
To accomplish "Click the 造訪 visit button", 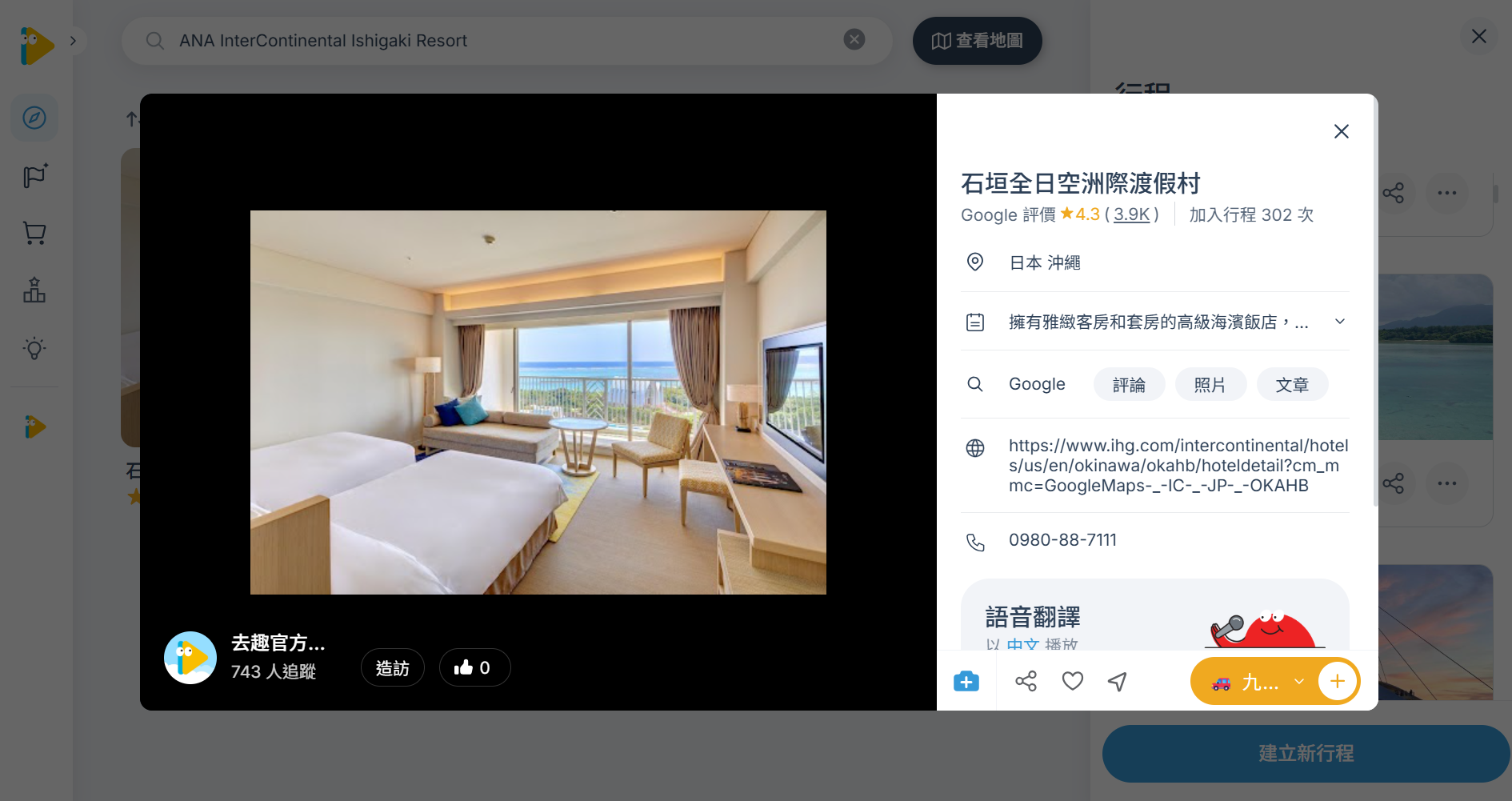I will (x=392, y=668).
